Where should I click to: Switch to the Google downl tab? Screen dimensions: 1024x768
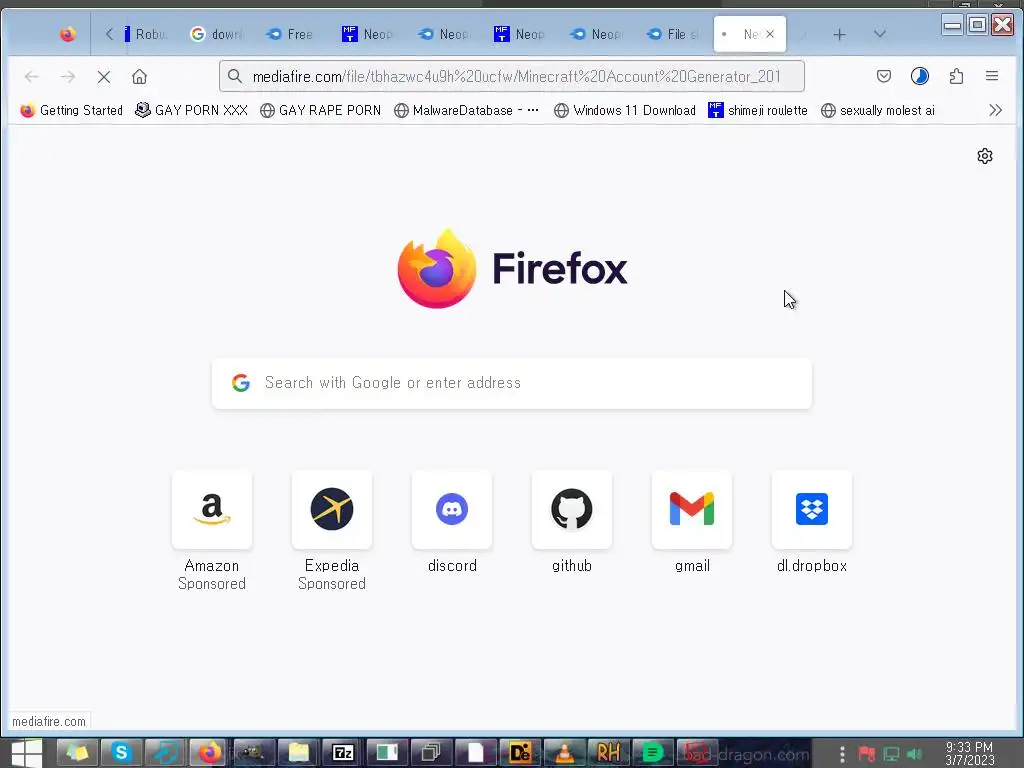point(216,34)
